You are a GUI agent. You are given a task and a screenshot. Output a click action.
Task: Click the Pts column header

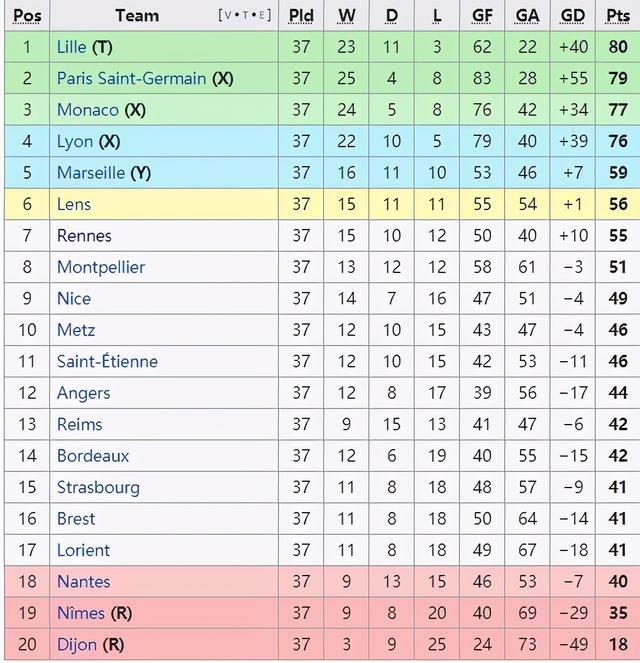[618, 16]
